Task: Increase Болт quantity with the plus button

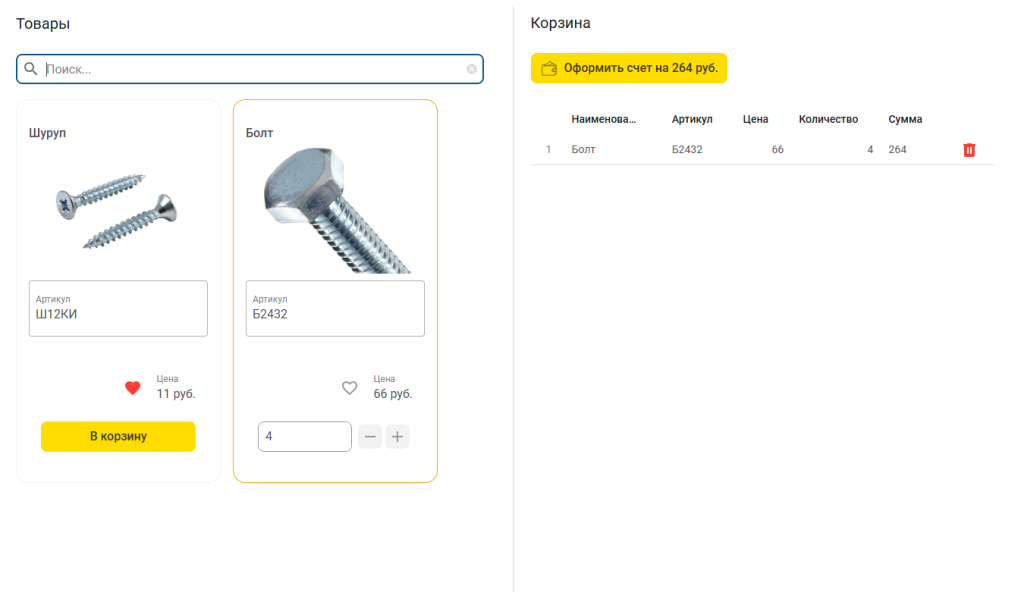Action: 397,436
